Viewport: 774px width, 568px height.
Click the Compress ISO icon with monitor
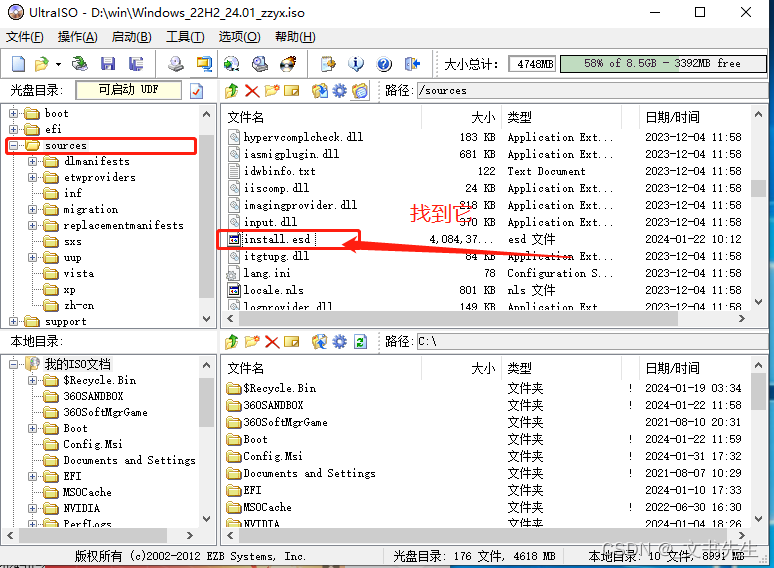tap(204, 64)
